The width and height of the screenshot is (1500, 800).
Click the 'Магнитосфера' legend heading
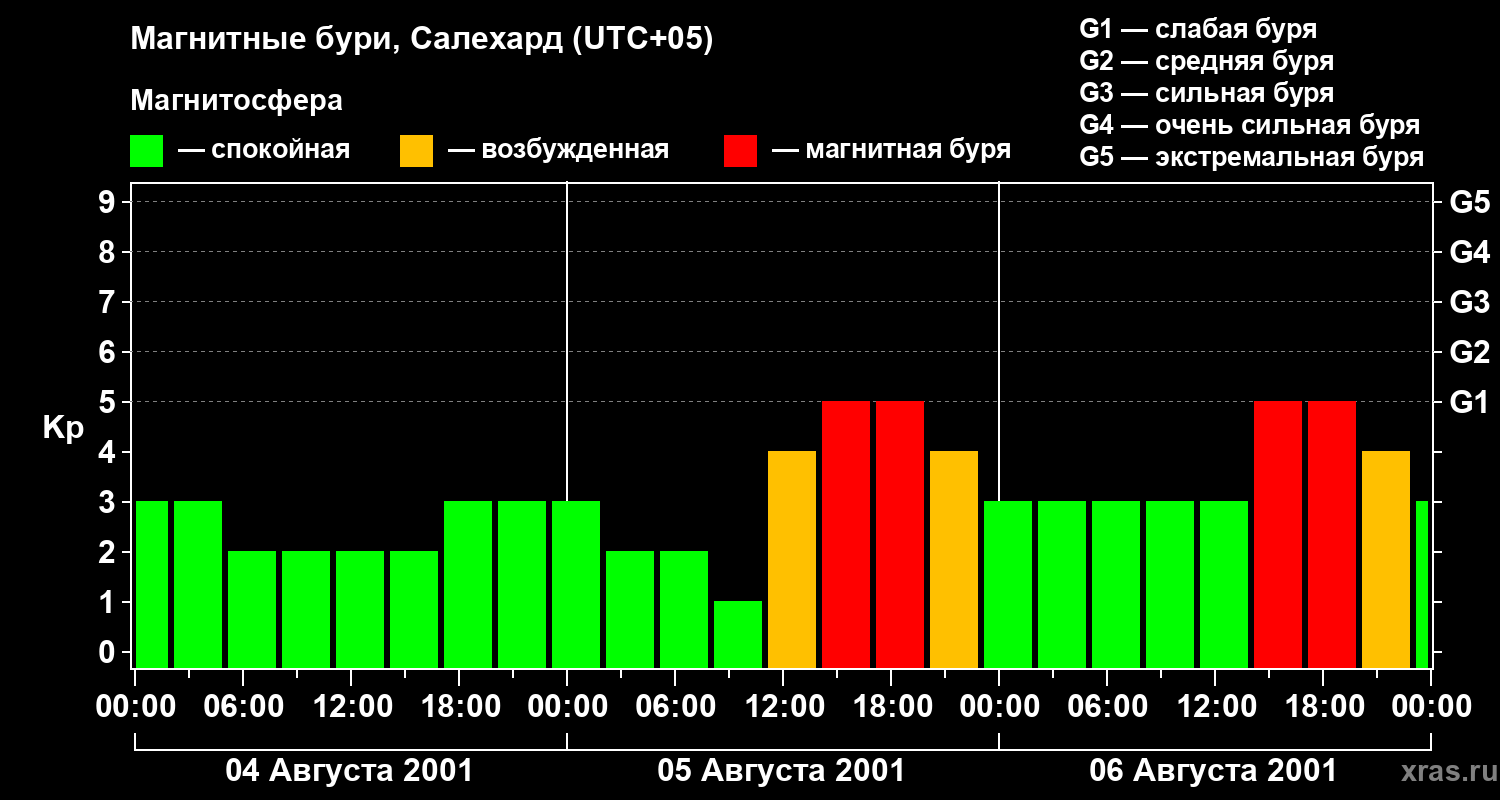236,101
